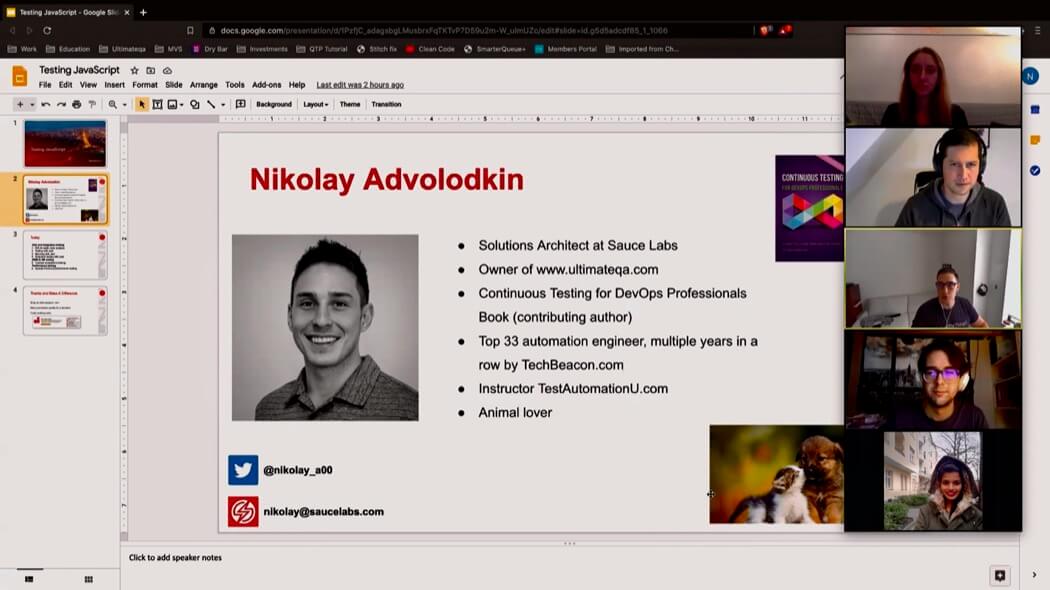The image size is (1050, 590).
Task: Click the move to folder icon
Action: point(151,70)
